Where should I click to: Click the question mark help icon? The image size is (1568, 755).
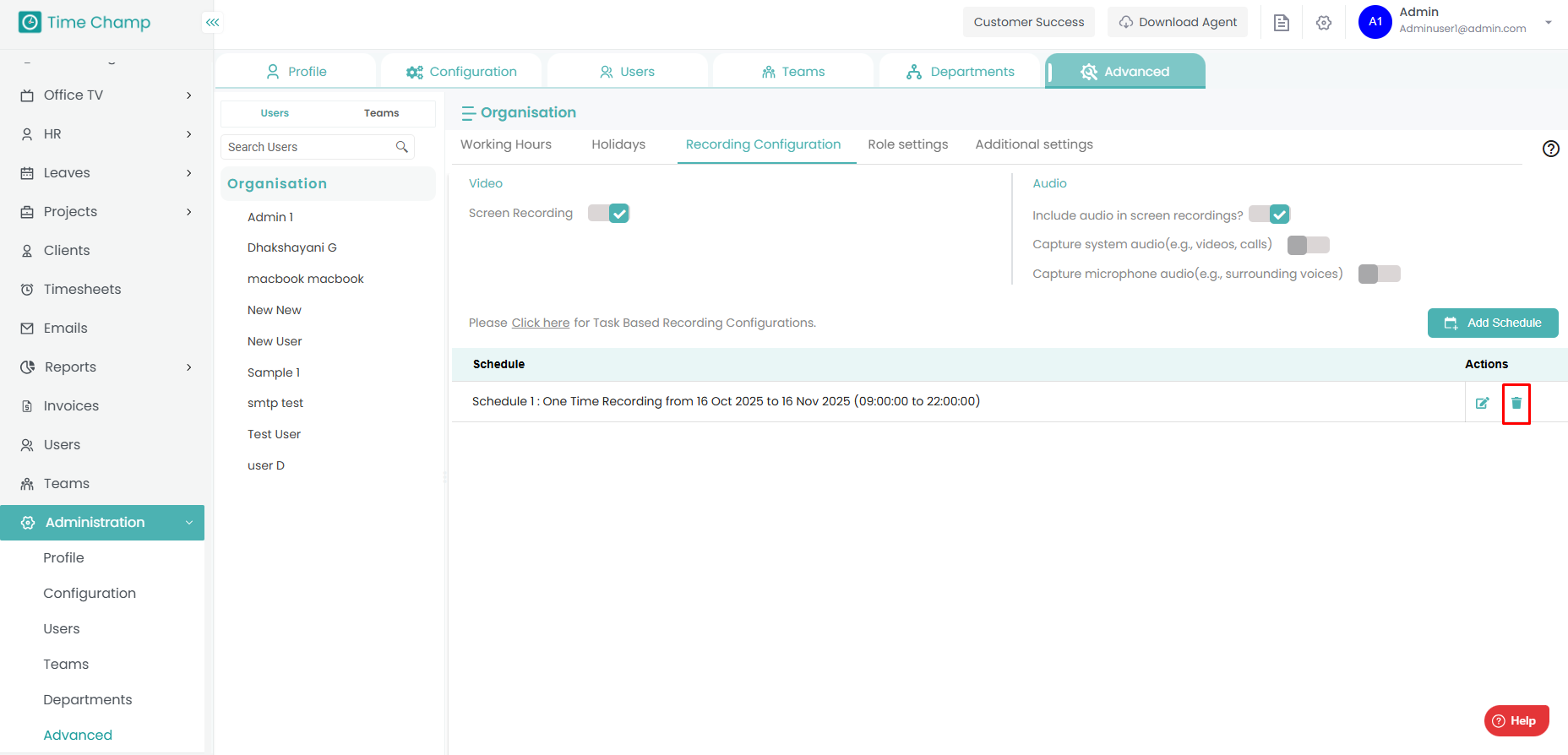pos(1550,149)
